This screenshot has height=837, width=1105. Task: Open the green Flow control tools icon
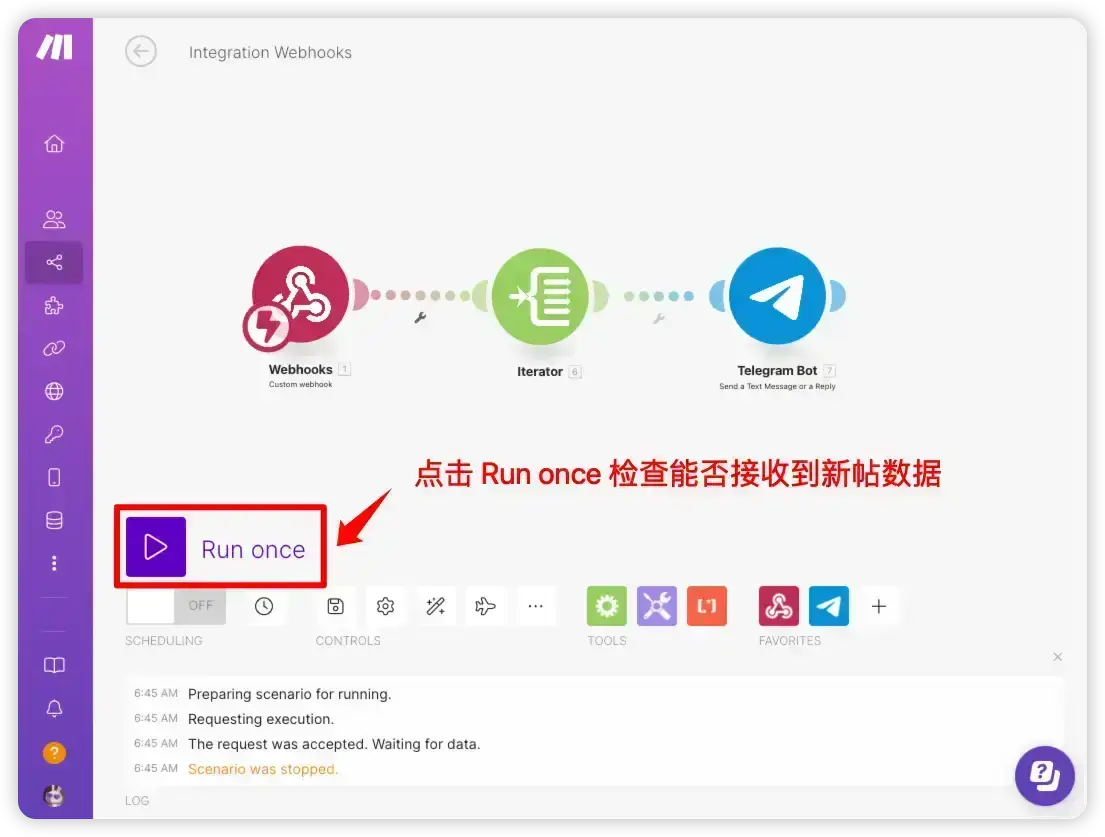607,606
